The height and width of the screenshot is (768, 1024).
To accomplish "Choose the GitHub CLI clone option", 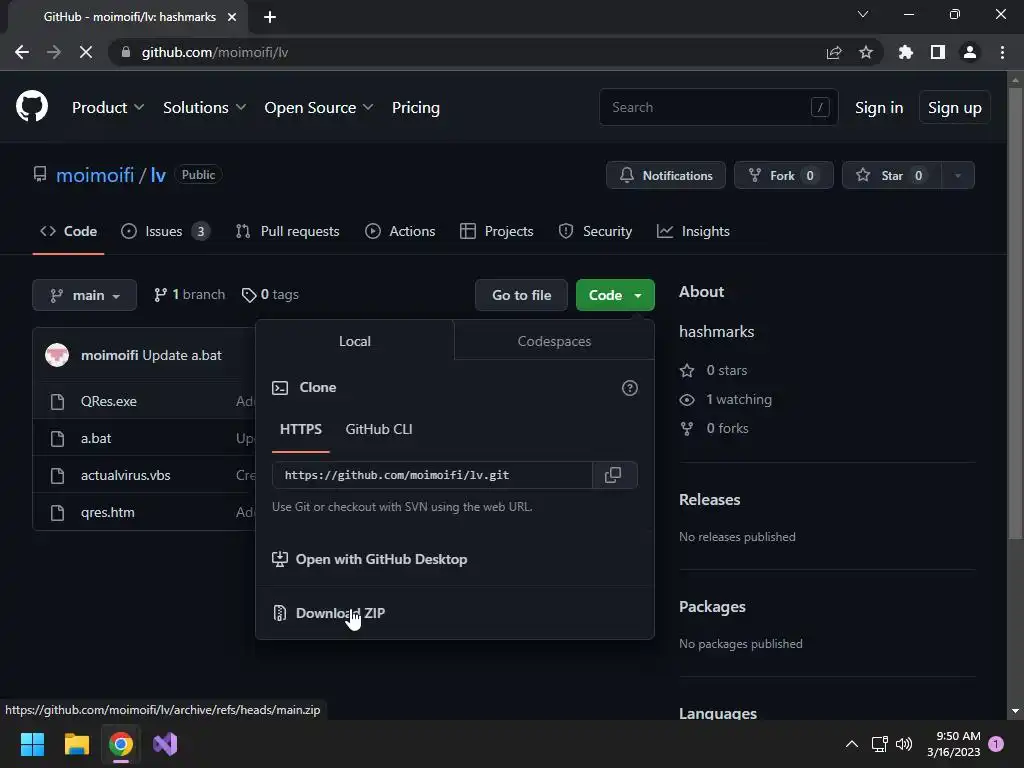I will tap(379, 429).
